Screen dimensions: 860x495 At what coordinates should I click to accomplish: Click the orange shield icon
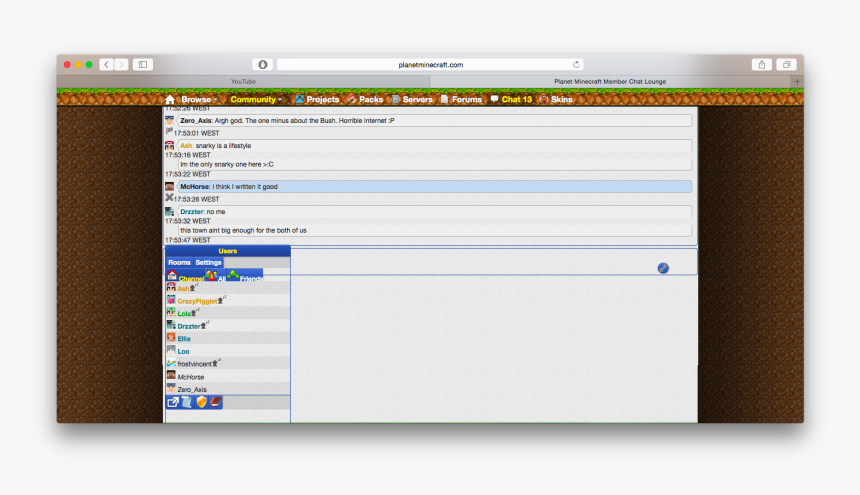coord(201,402)
